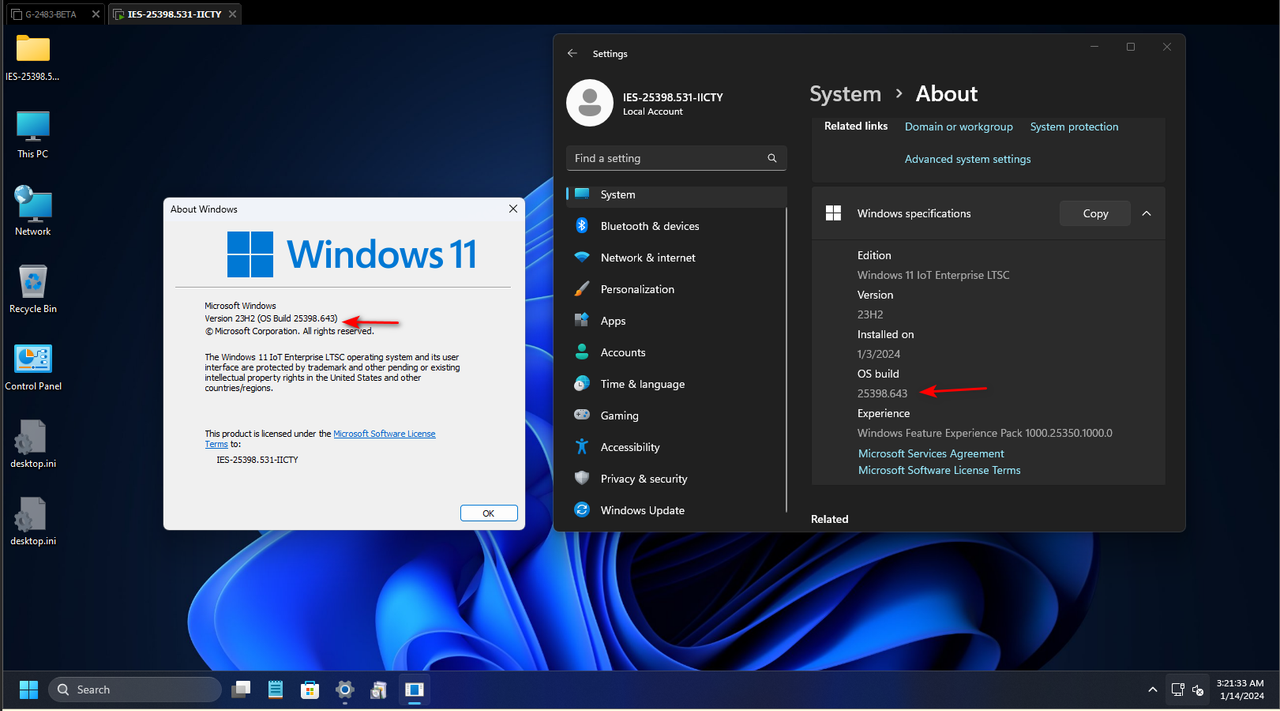Open Domain or workgroup link

coord(958,127)
